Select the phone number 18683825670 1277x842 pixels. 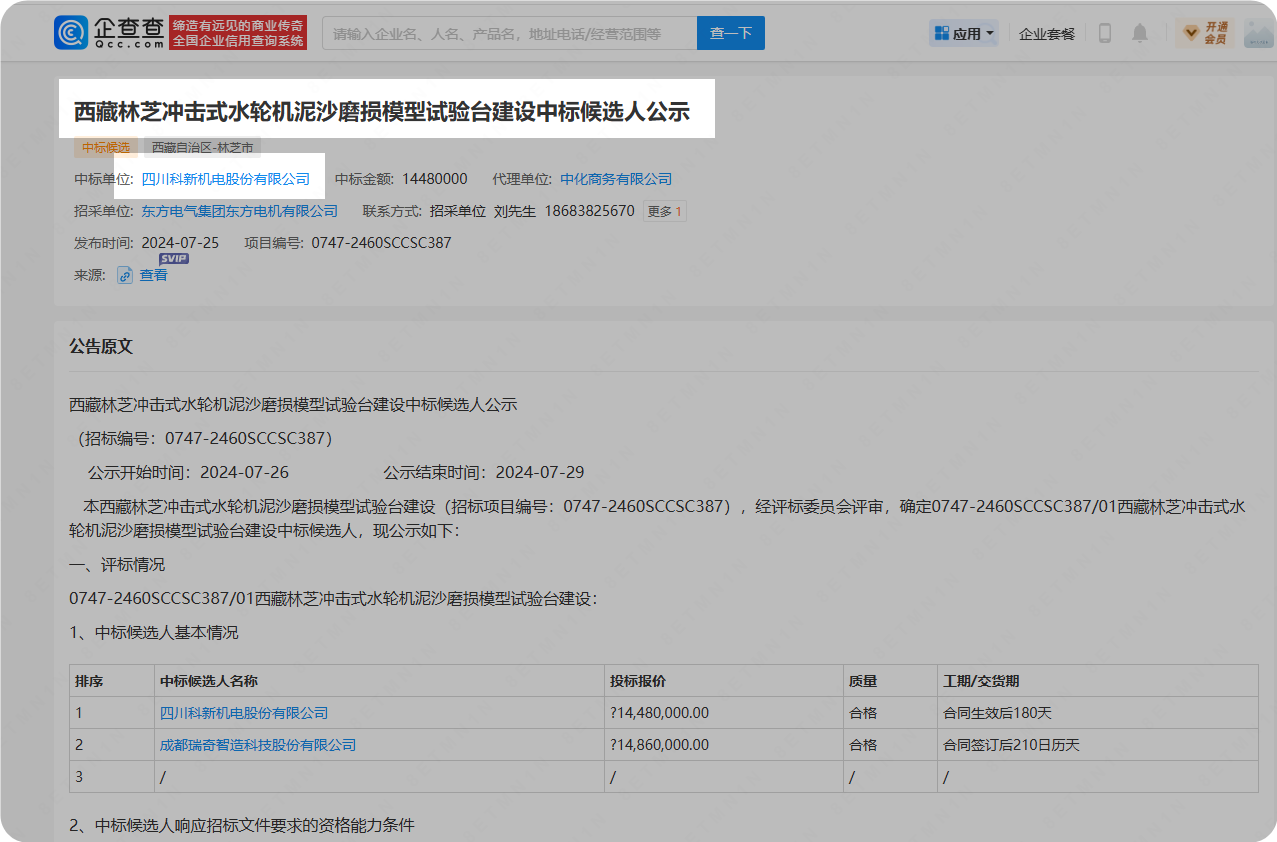pyautogui.click(x=589, y=212)
